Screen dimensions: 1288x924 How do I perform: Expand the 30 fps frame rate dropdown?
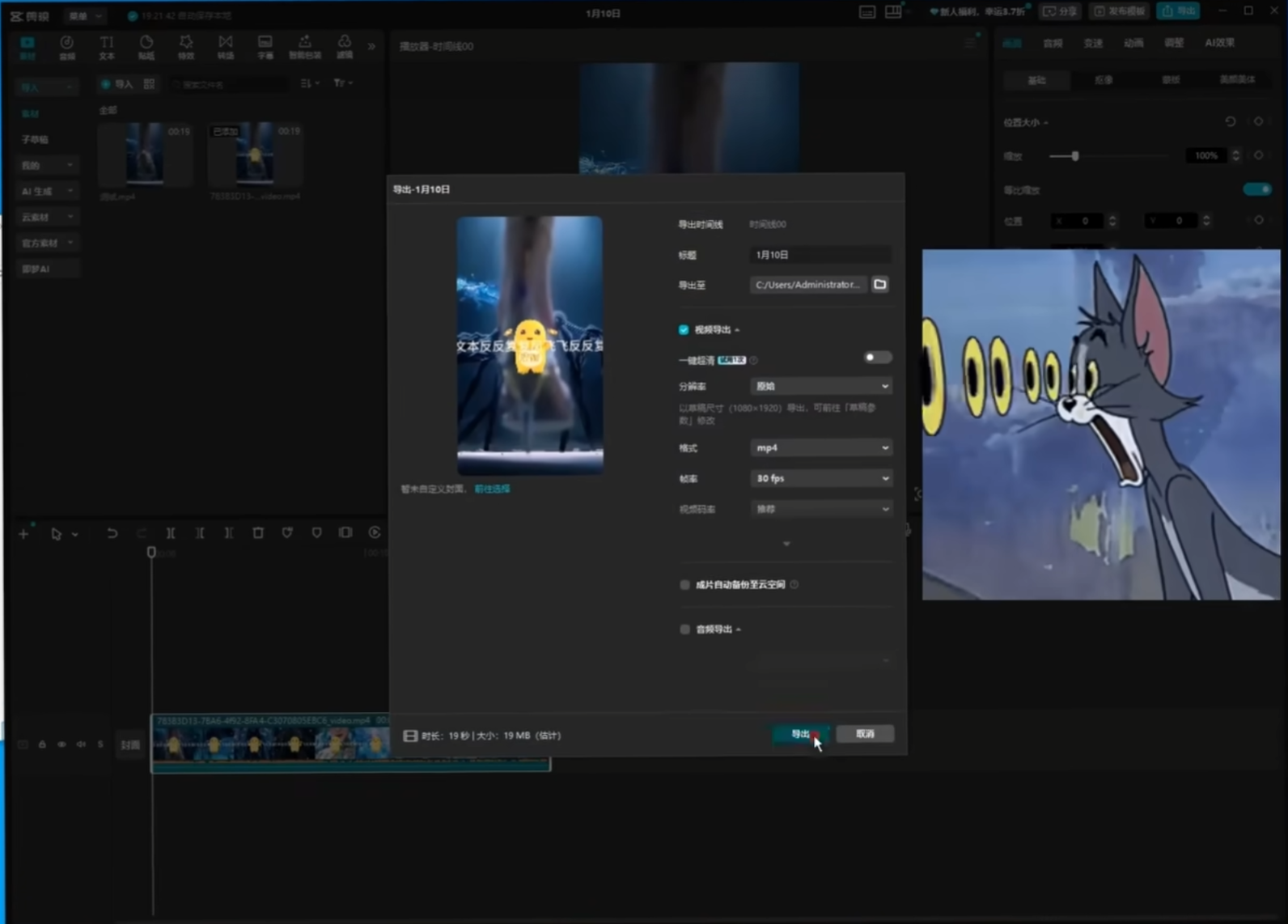point(821,479)
